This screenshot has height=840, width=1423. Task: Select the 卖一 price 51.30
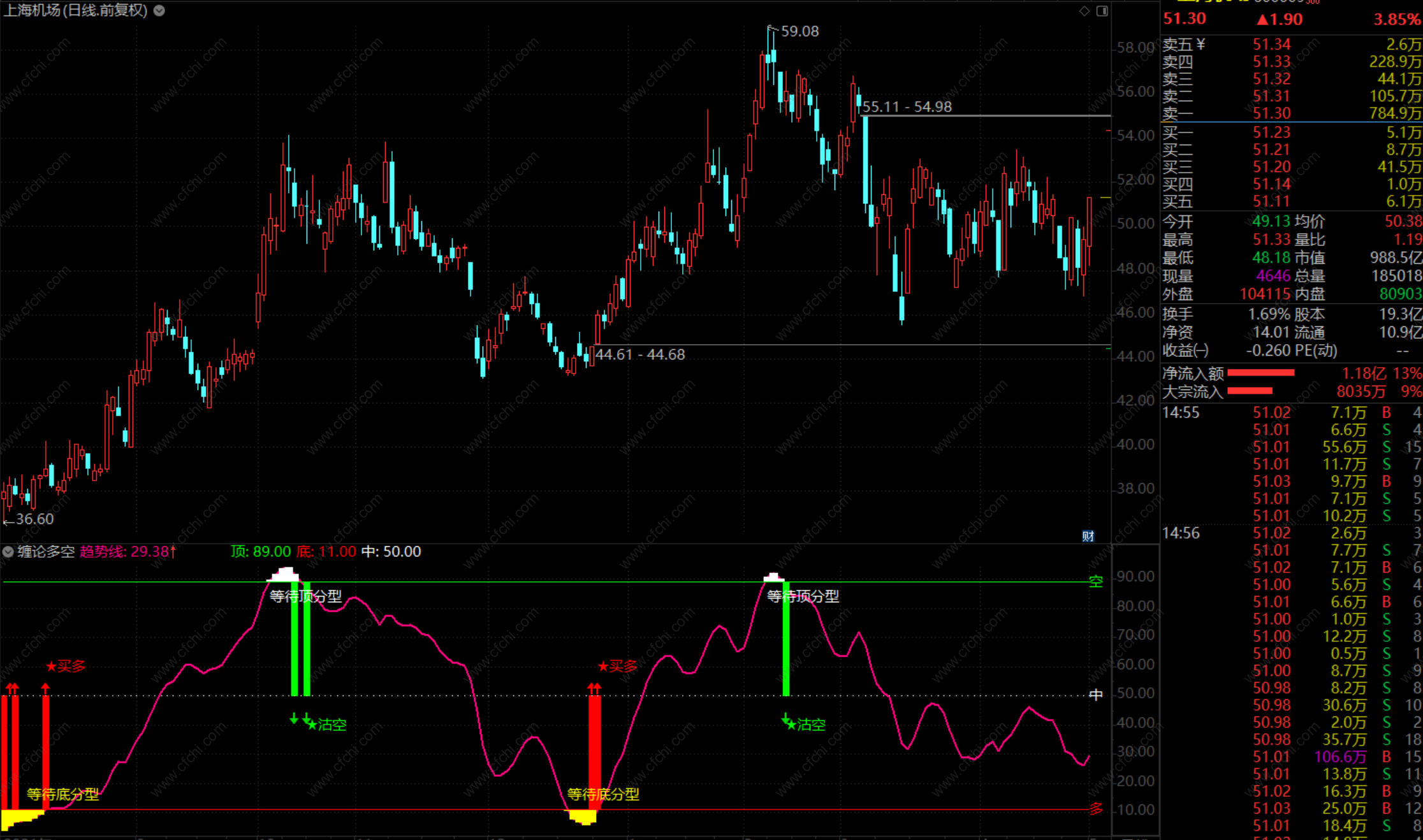point(1271,113)
